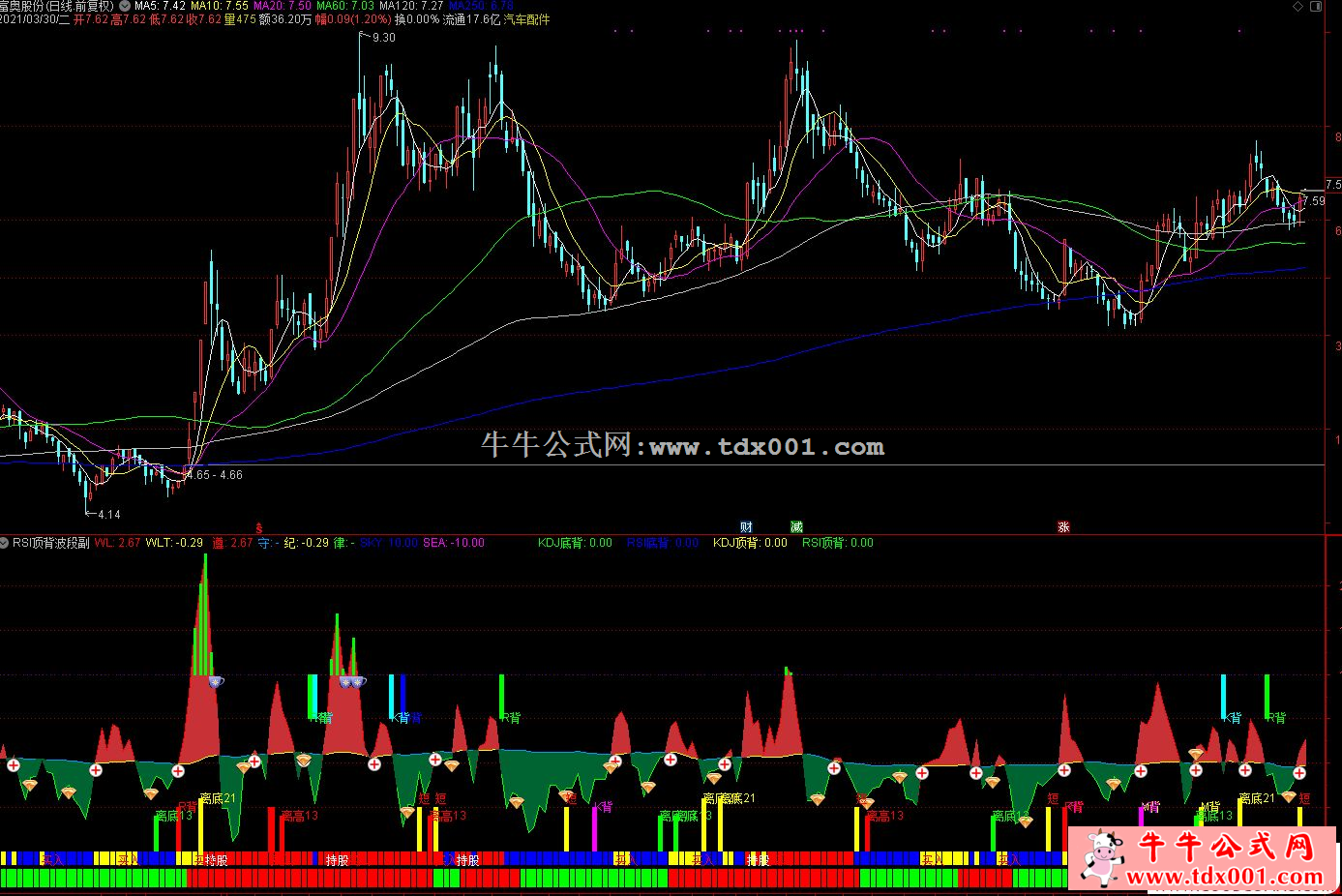Click the 离底21 label at right side of sub-chart

coord(1257,799)
